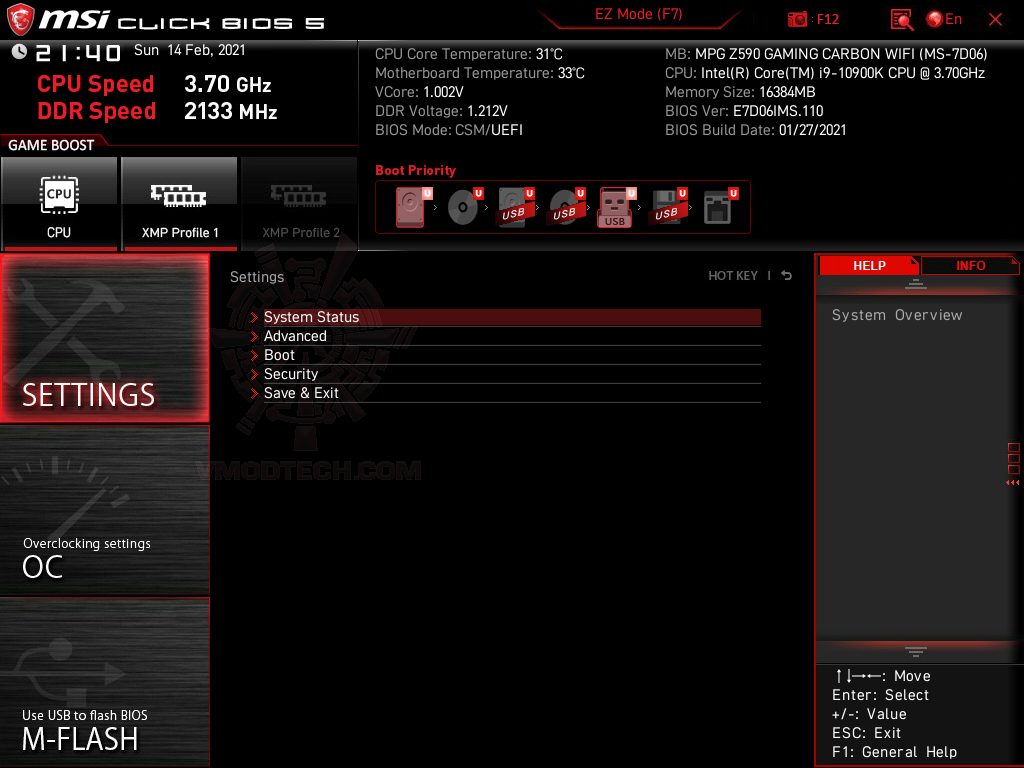Select the CPU hard disk in Boot Priority
Image resolution: width=1024 pixels, height=768 pixels.
(x=410, y=205)
